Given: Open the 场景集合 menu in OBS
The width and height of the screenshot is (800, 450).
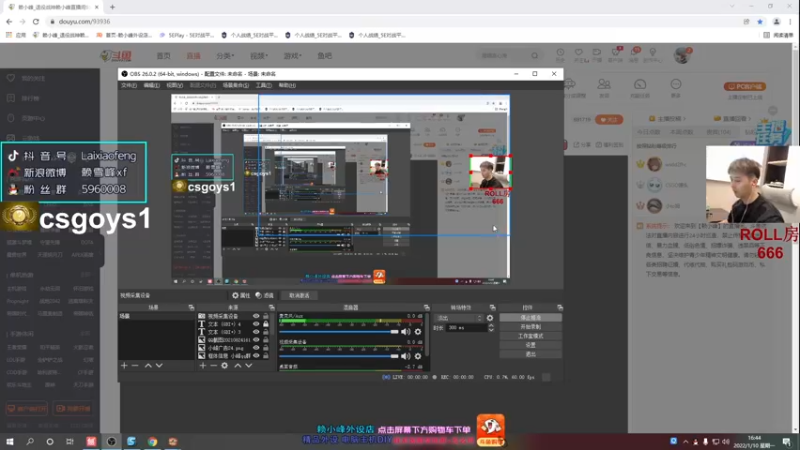Looking at the screenshot, I should 236,85.
